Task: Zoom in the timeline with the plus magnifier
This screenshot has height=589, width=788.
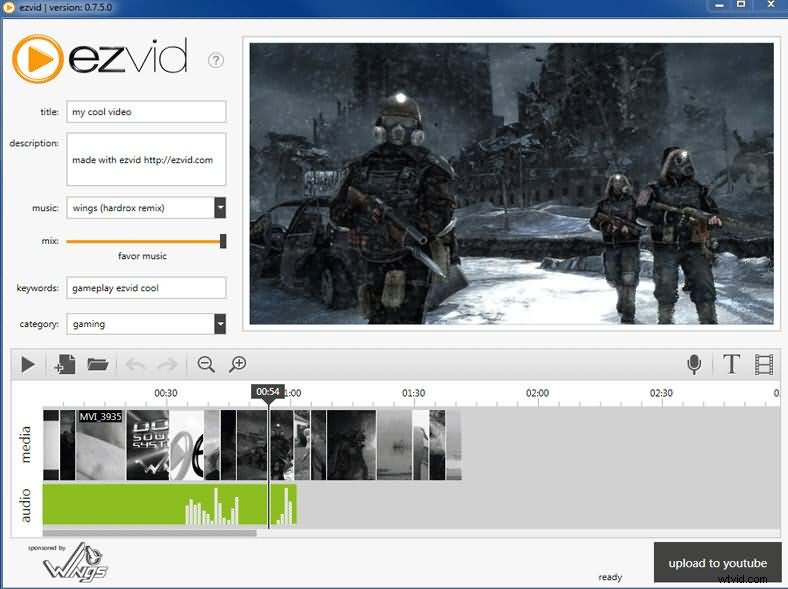Action: pyautogui.click(x=238, y=365)
